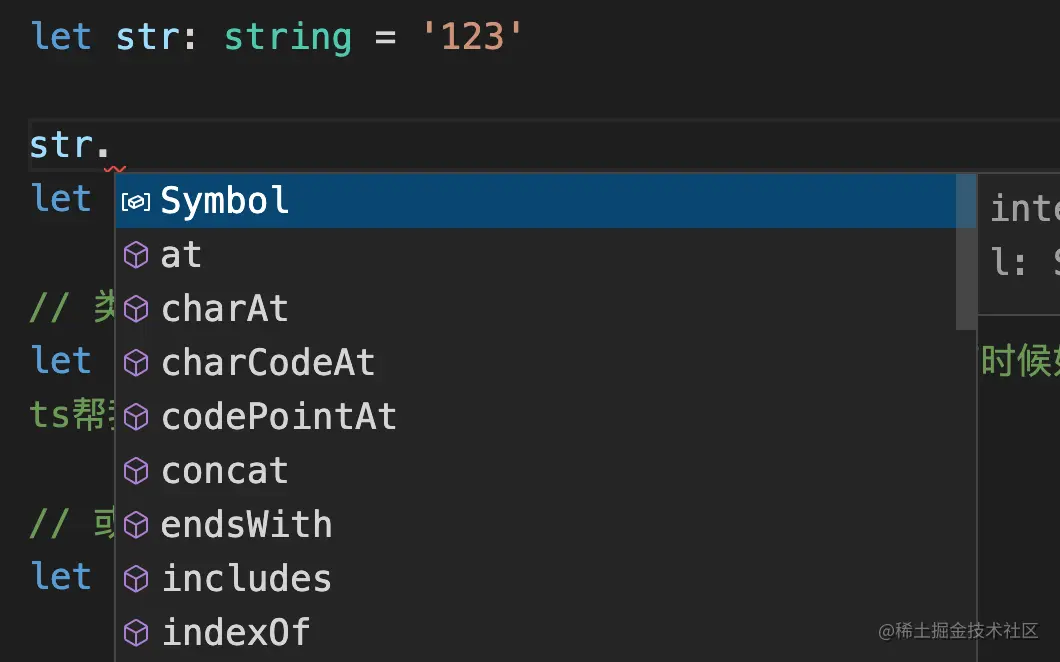Choose the at method suggestion
This screenshot has height=662, width=1060.
[181, 256]
